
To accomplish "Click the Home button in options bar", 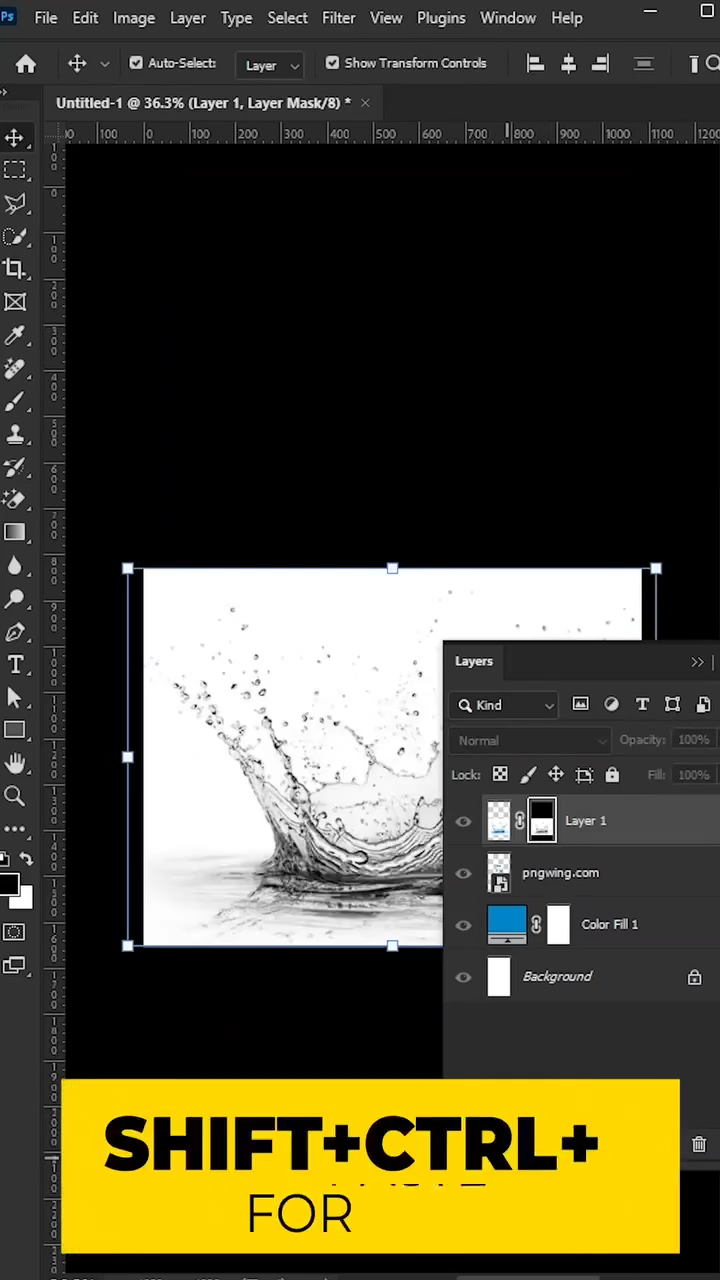I will point(26,64).
